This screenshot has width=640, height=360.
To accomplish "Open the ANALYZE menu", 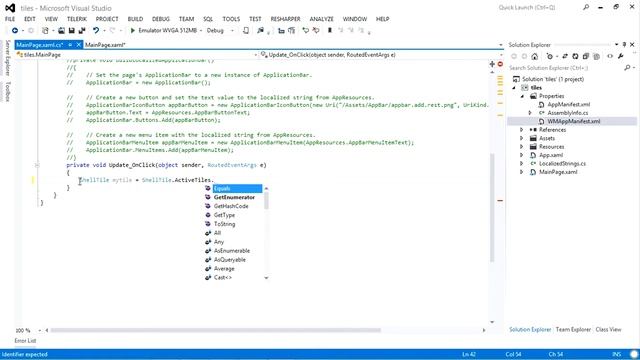I will pyautogui.click(x=321, y=19).
